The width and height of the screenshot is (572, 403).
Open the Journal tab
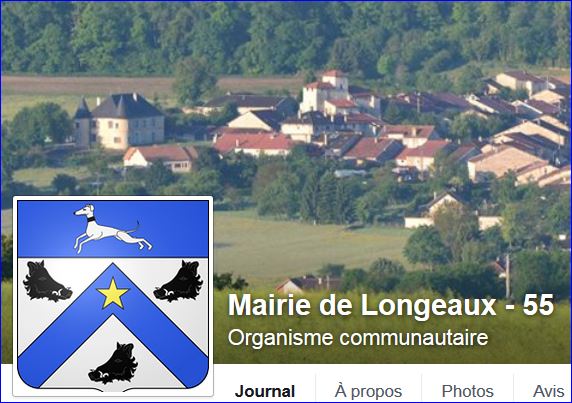[265, 391]
